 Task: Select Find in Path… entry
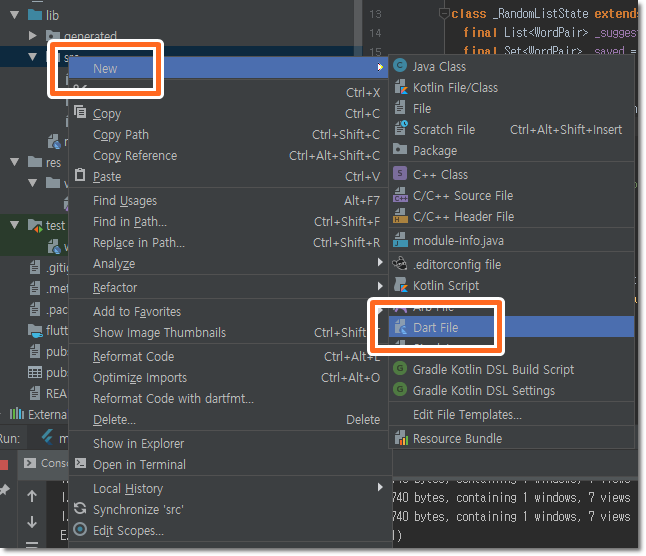coord(228,222)
